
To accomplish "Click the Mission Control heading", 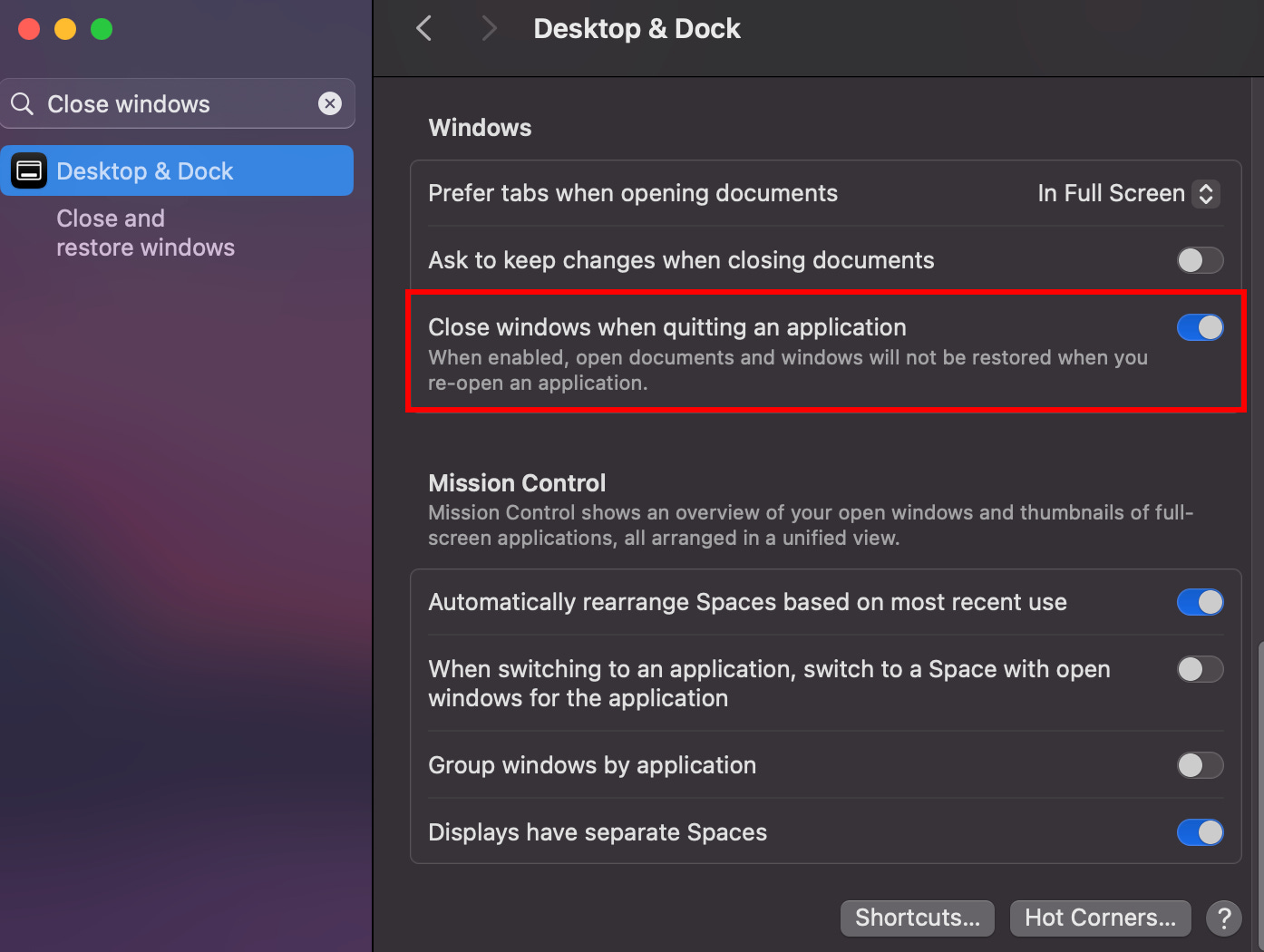I will (x=517, y=483).
